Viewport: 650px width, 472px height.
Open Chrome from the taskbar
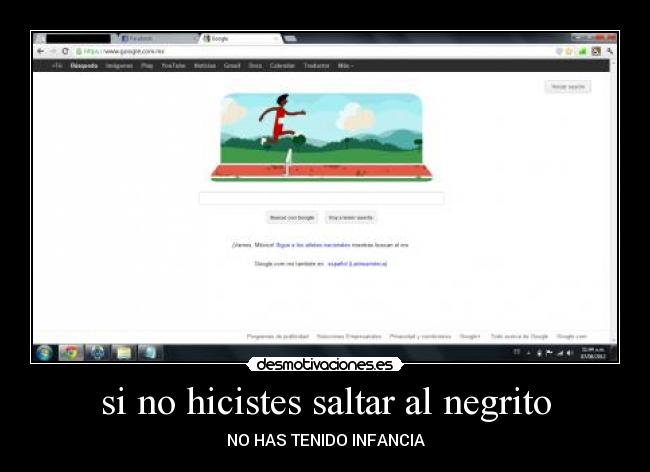click(x=71, y=353)
